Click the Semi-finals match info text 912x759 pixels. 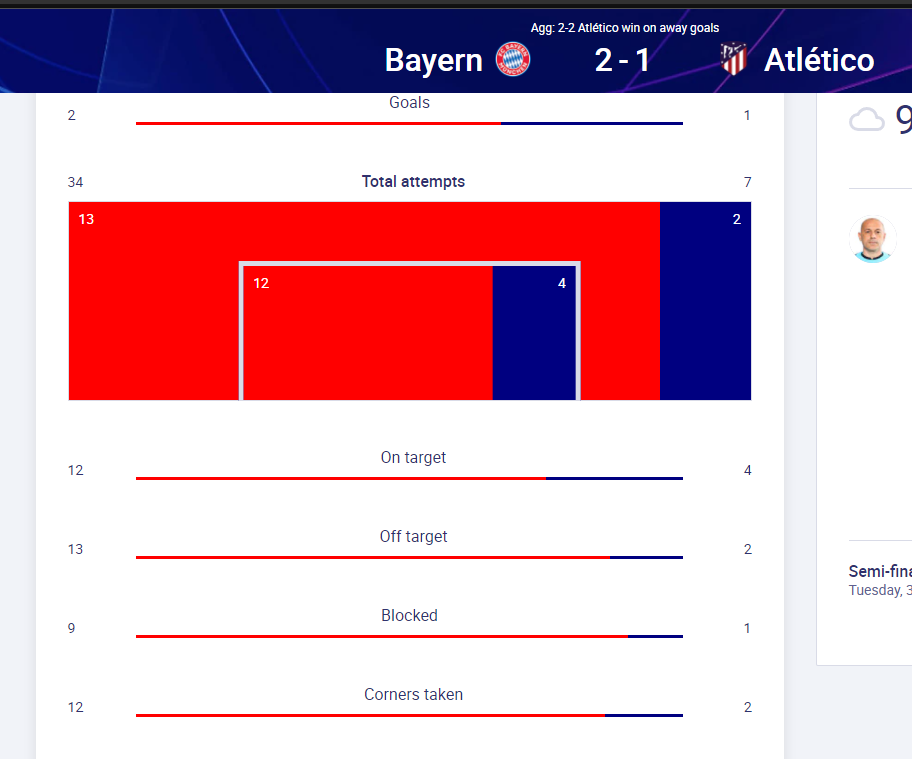(x=880, y=571)
